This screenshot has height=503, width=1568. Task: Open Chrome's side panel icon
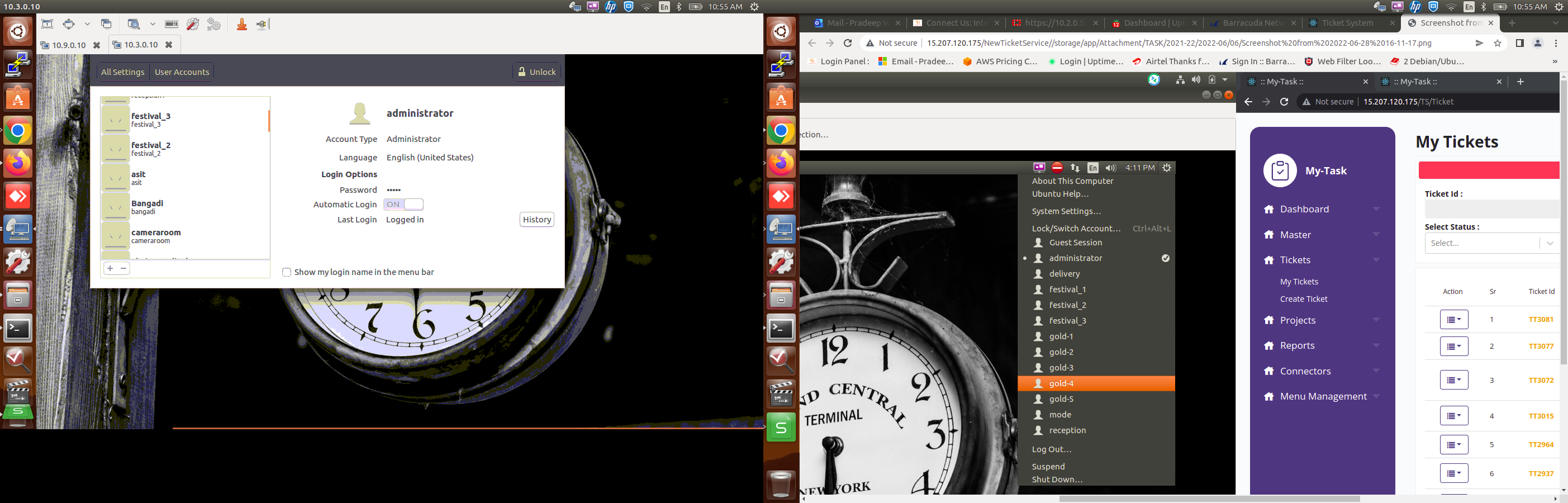pos(1520,43)
